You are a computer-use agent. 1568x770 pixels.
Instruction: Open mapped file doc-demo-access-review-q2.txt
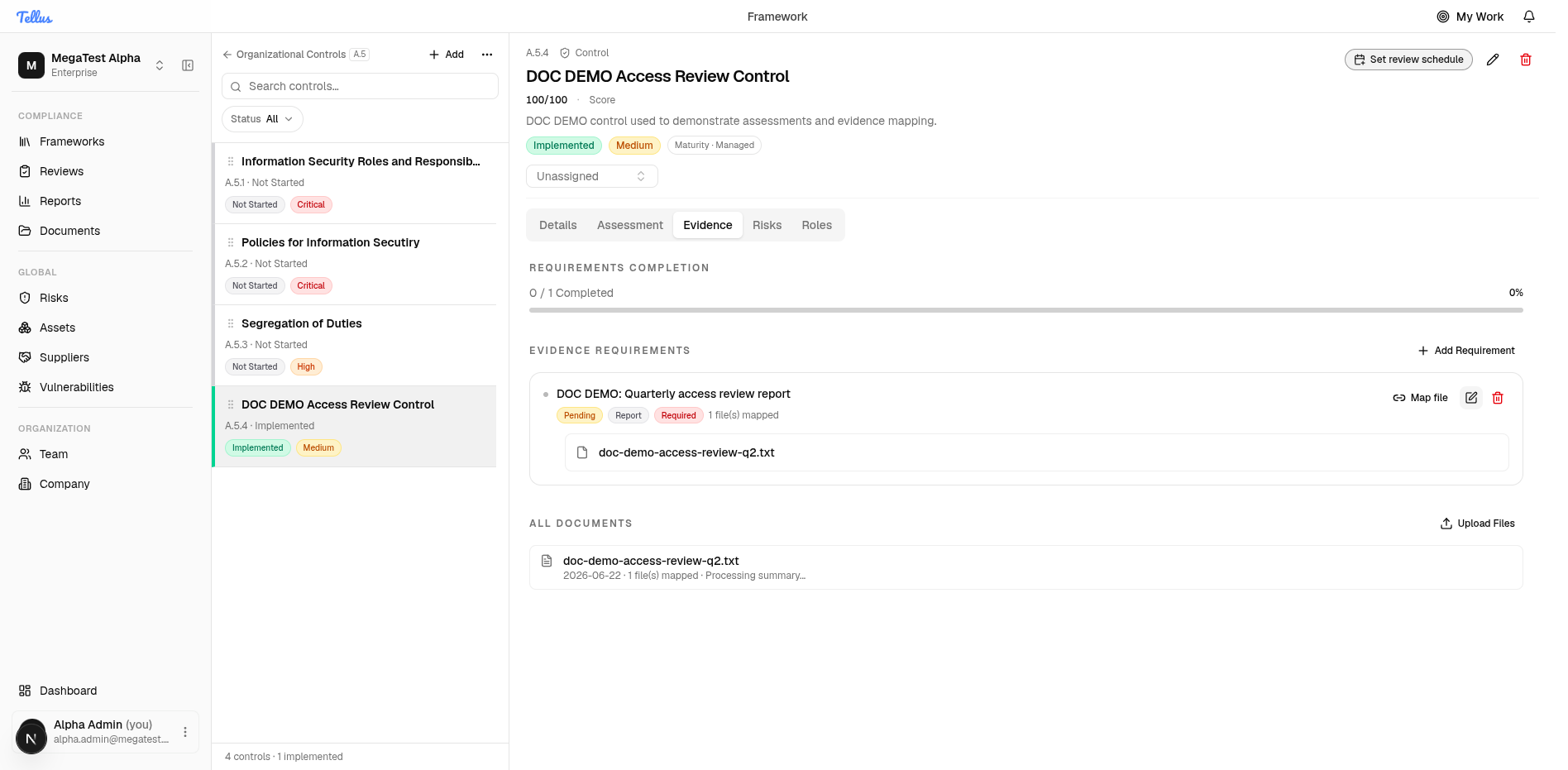[1037, 452]
